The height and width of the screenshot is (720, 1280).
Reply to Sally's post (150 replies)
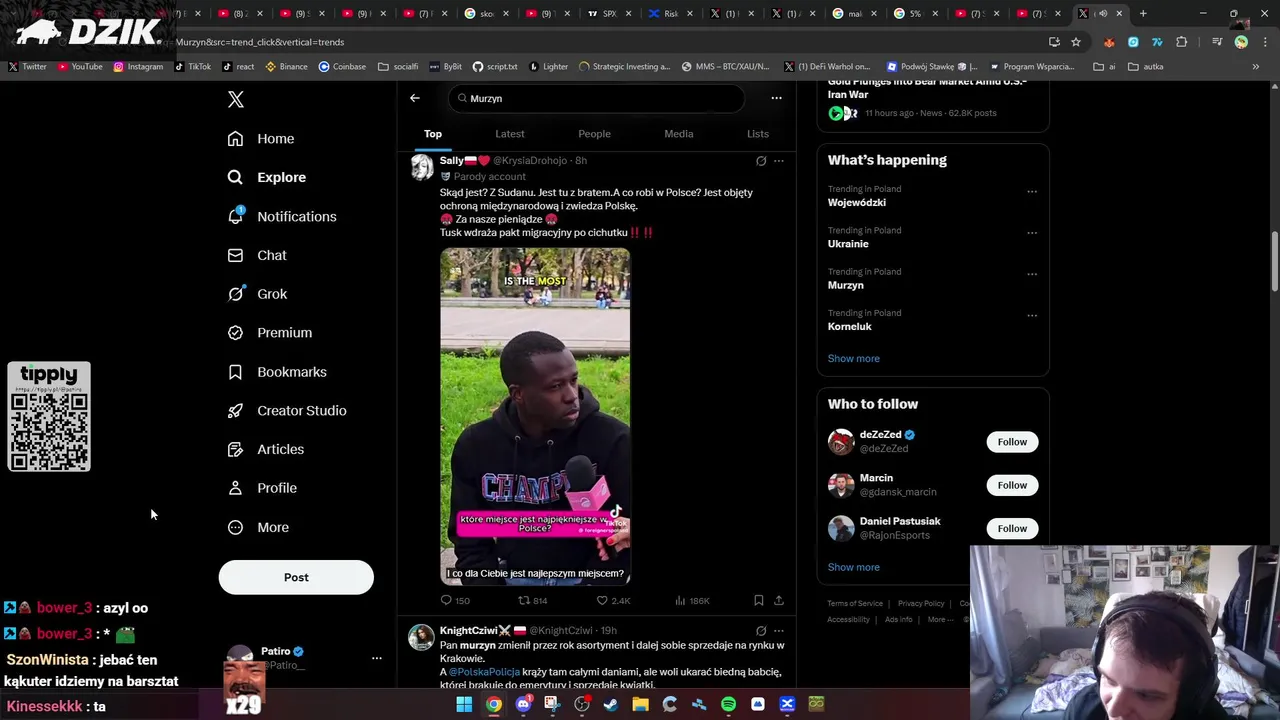455,600
